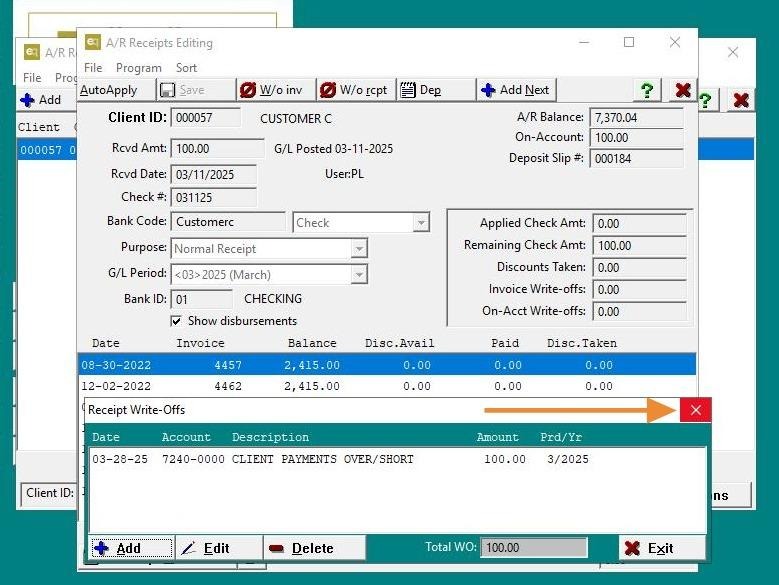This screenshot has width=779, height=585.
Task: Click the Rcvd Amt field
Action: [217, 148]
